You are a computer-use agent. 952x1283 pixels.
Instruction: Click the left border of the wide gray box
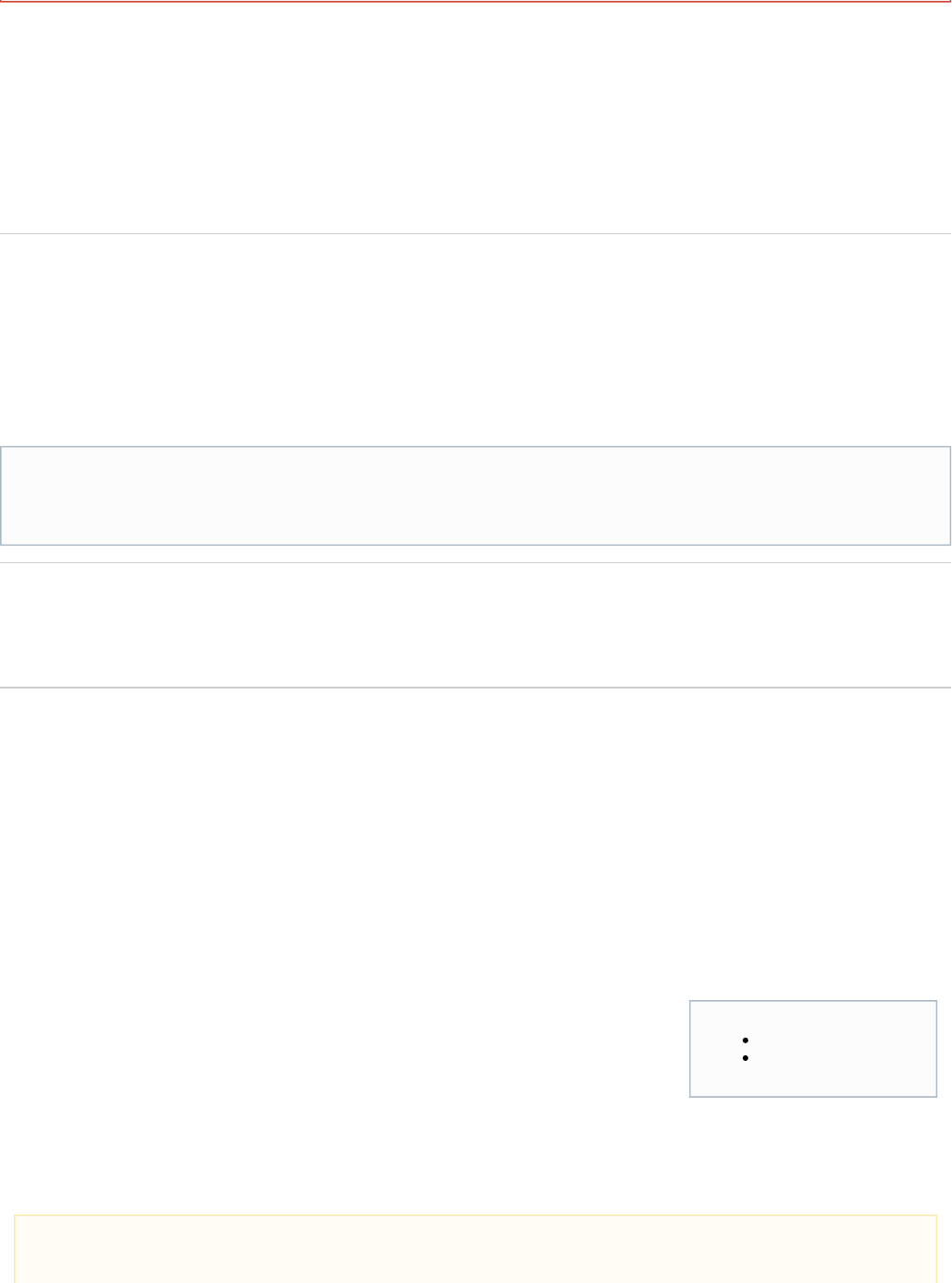(x=1, y=496)
